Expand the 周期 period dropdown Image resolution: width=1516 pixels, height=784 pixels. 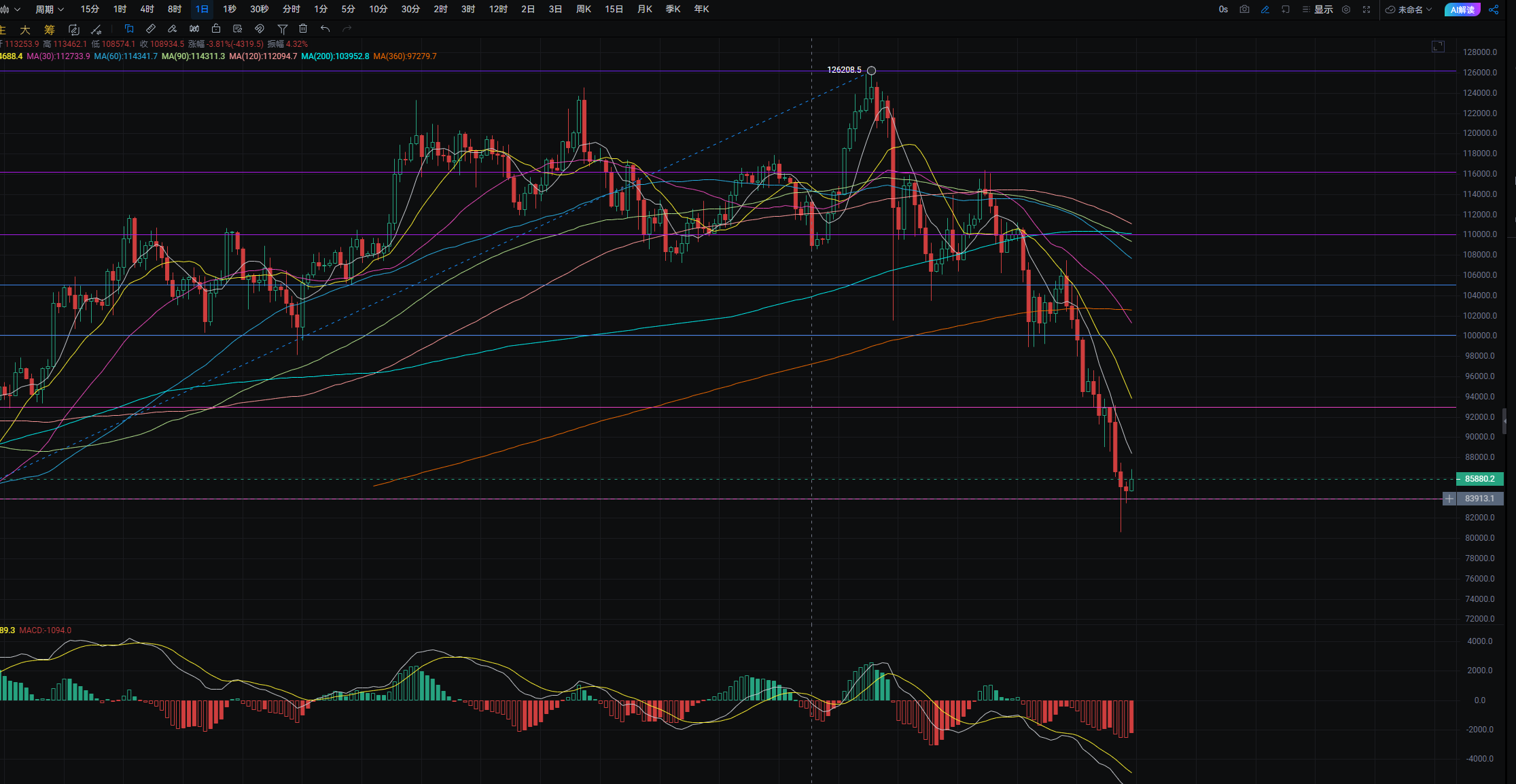pos(50,10)
